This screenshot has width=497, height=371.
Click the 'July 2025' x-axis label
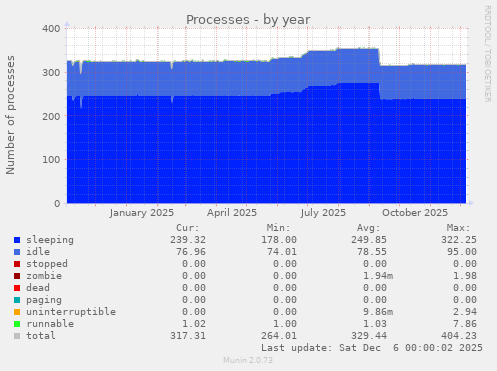coord(323,213)
